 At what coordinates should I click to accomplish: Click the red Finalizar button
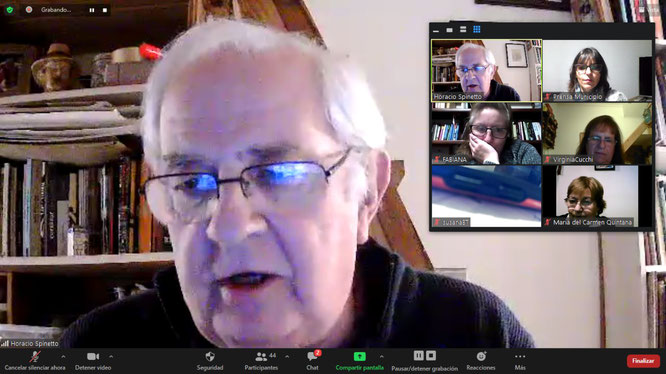(643, 361)
